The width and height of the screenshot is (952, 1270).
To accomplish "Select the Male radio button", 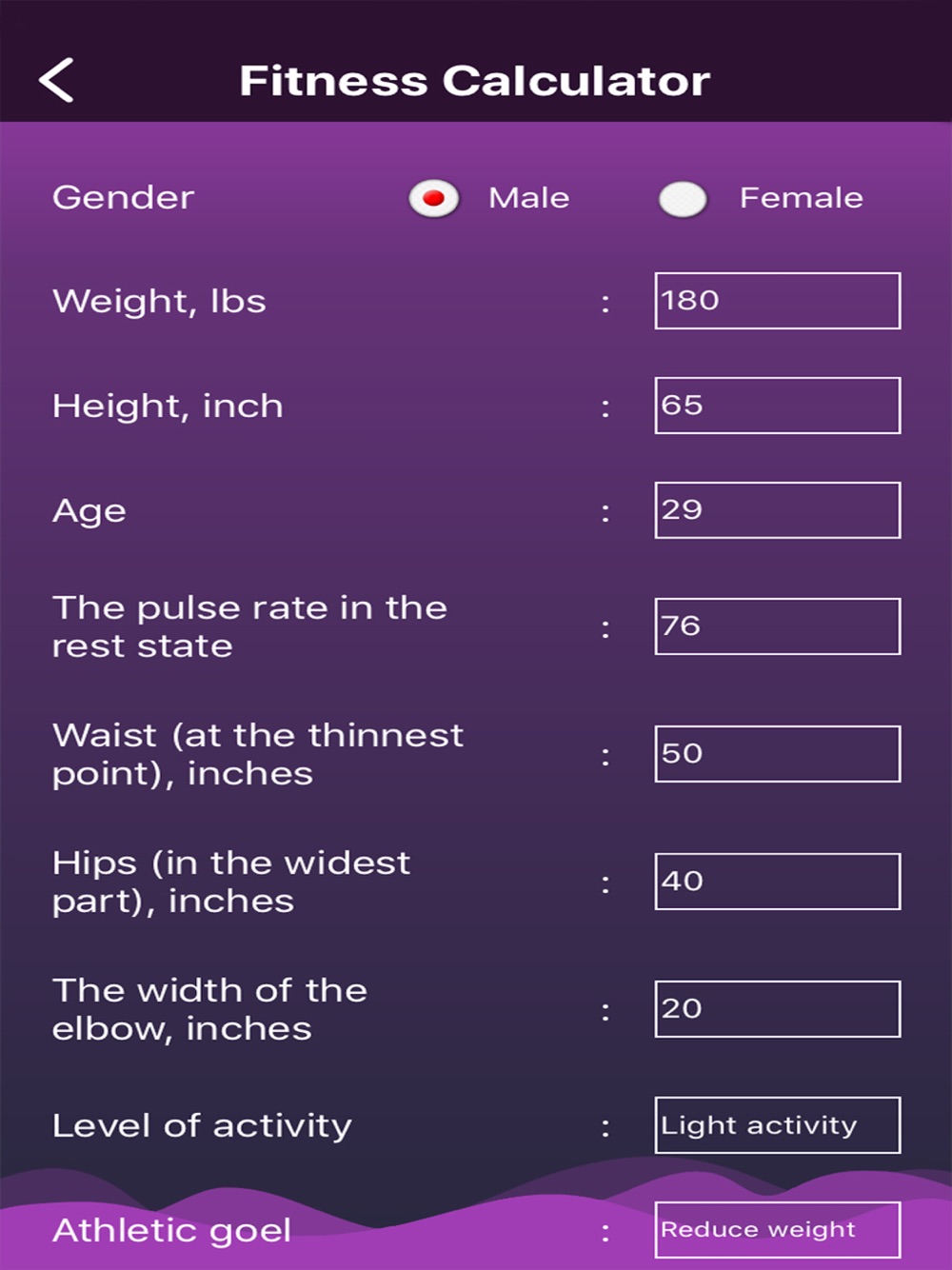I will point(434,199).
